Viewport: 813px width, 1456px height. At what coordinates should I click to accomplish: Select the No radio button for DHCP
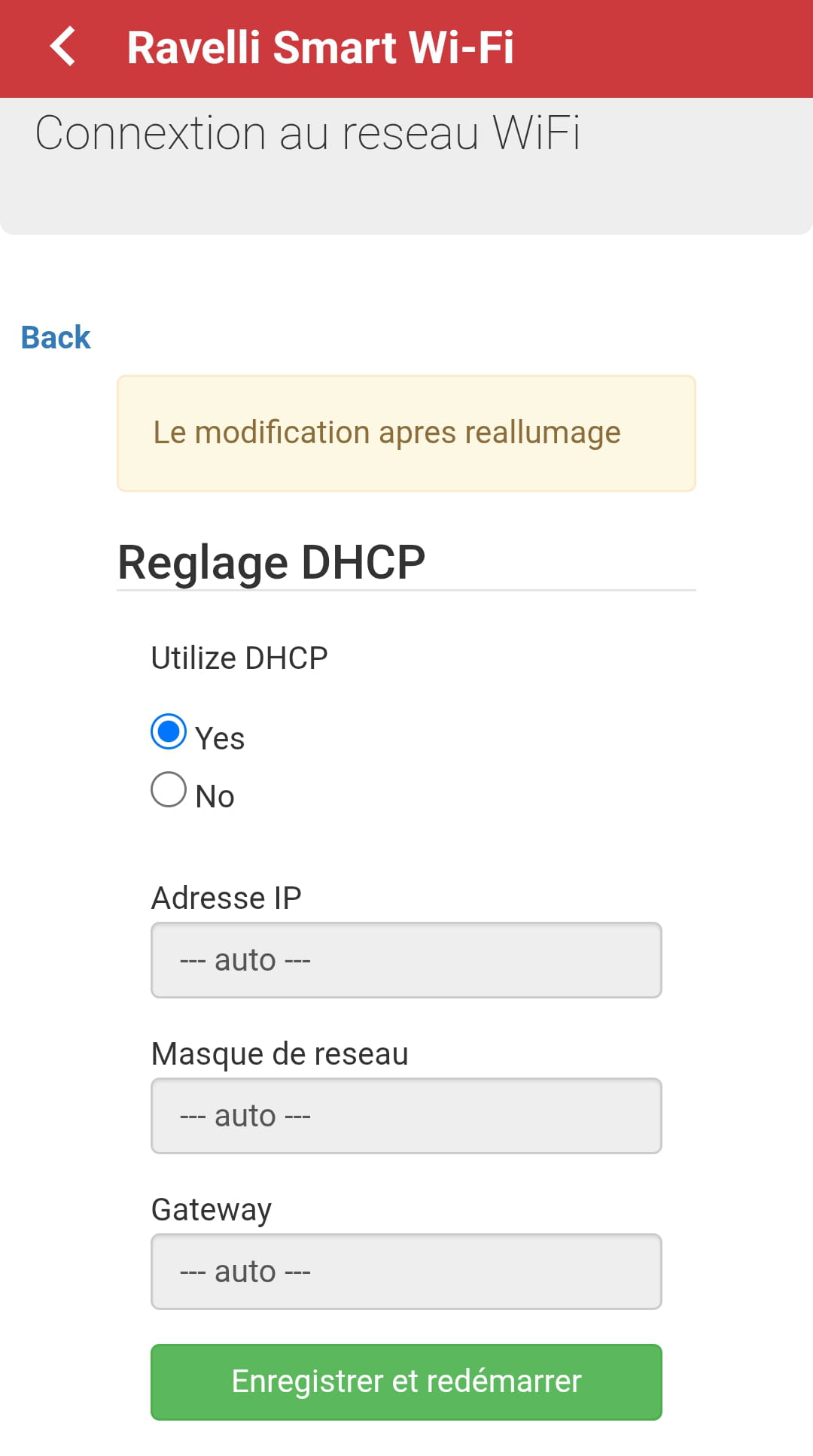tap(169, 790)
